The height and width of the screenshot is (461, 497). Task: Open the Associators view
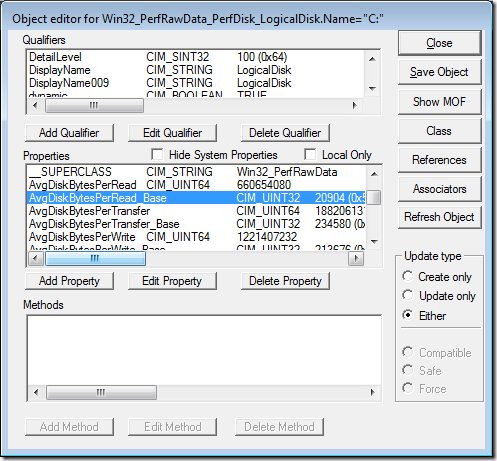[x=439, y=189]
